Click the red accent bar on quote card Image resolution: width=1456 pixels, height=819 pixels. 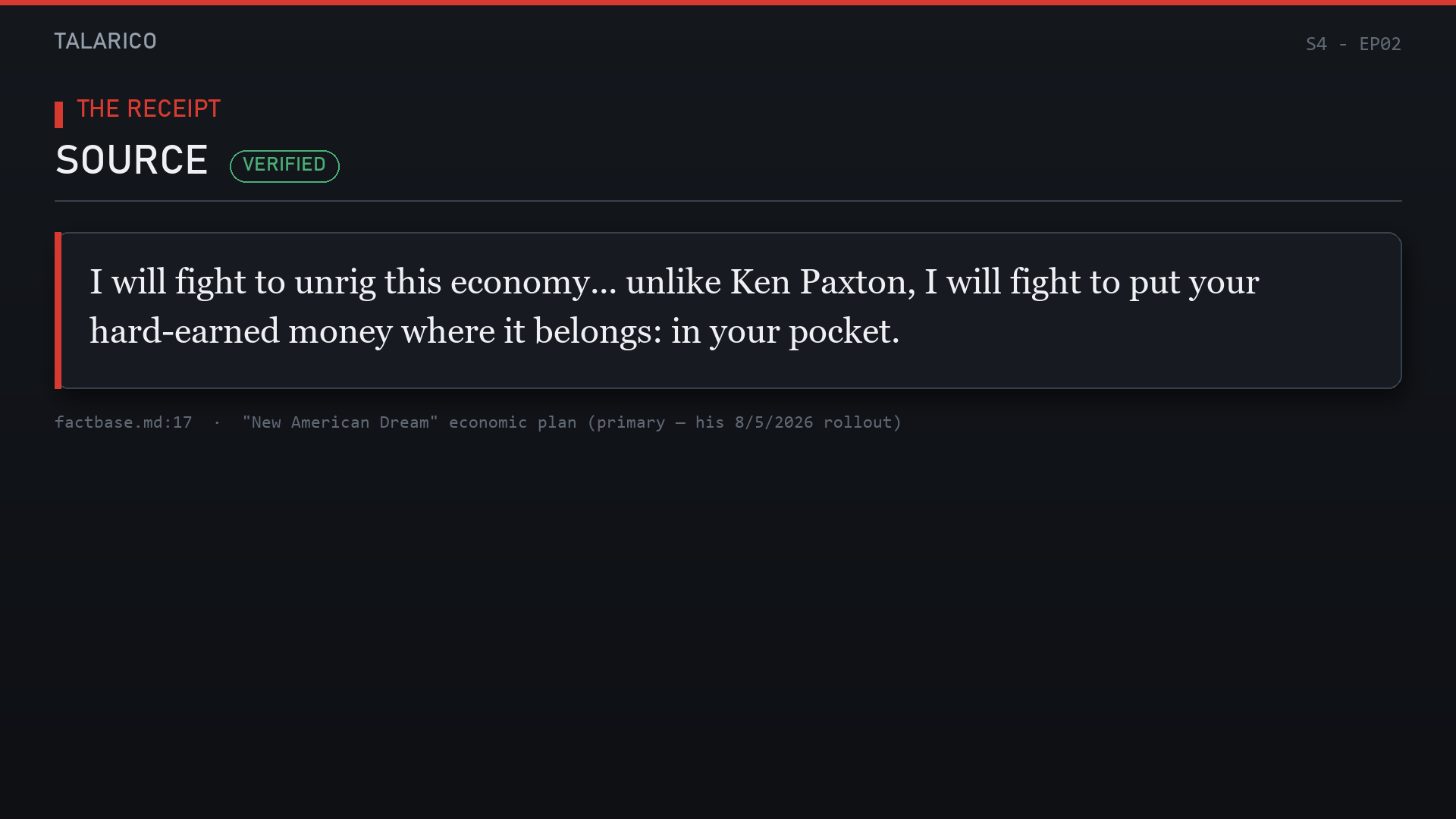(x=58, y=310)
